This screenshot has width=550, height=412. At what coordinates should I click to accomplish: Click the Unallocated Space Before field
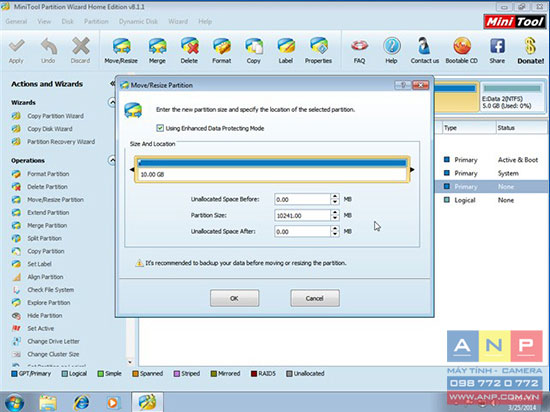[x=302, y=199]
